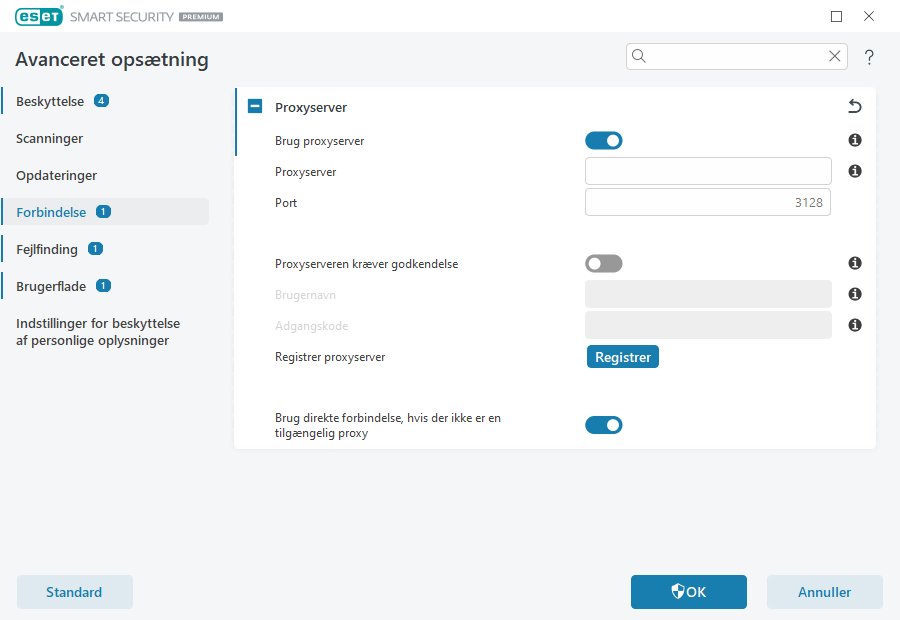Enable Proxyserveren kræver godkendelse toggle

[604, 264]
